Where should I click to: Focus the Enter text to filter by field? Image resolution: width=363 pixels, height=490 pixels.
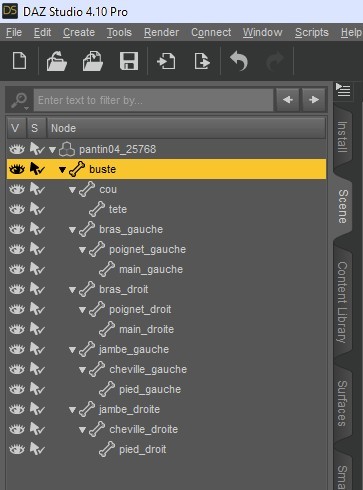pos(153,100)
